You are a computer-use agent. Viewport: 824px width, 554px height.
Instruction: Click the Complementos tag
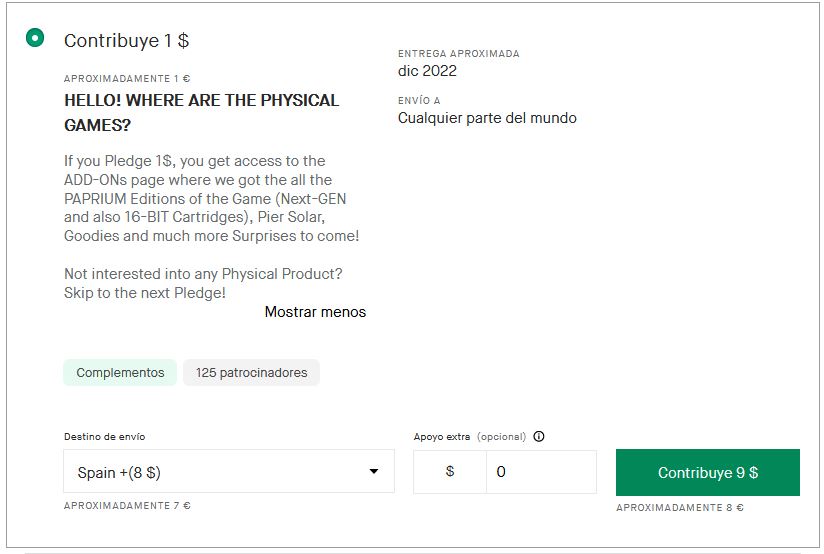120,373
